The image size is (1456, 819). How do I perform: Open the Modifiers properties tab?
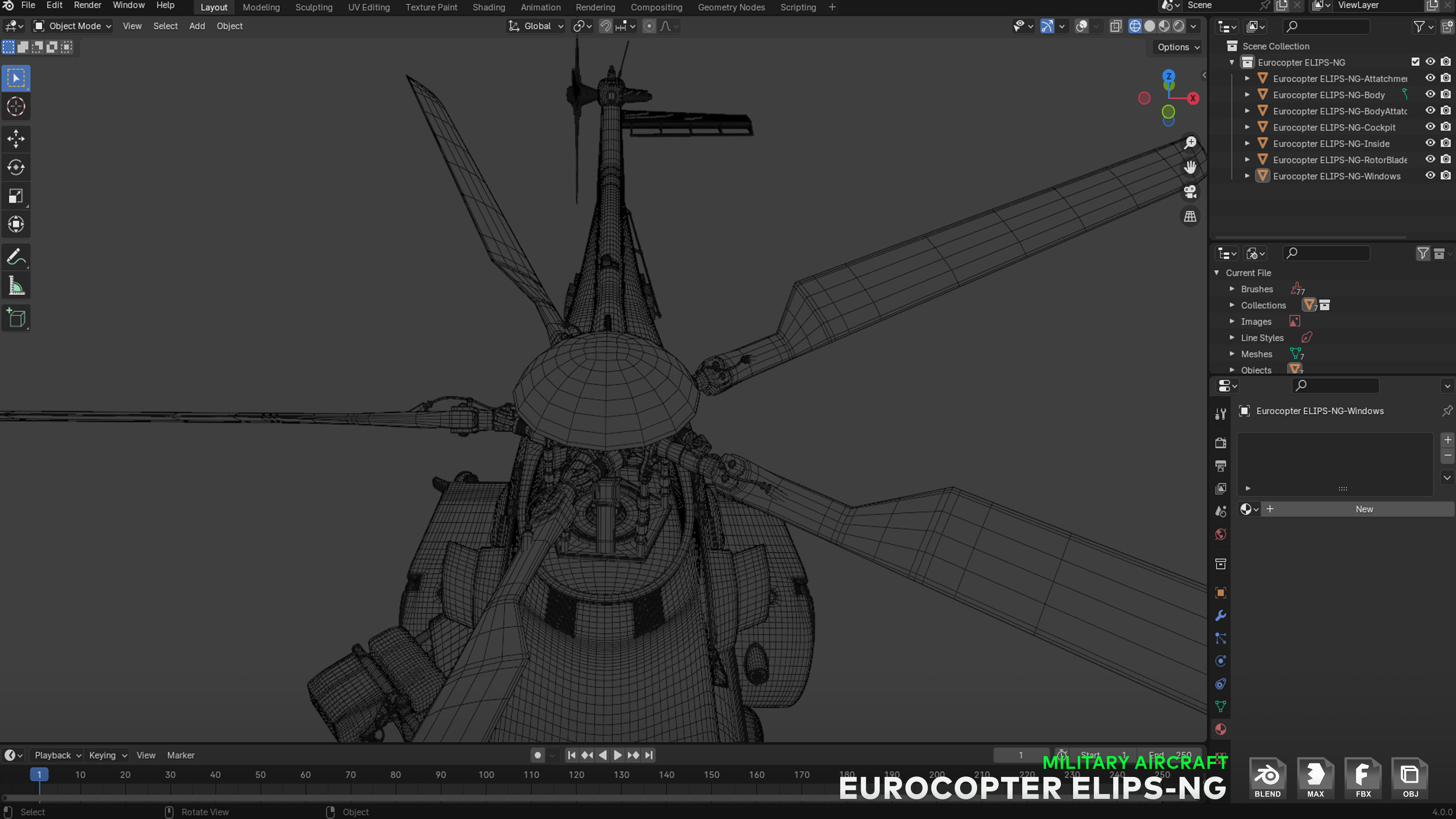coord(1221,615)
